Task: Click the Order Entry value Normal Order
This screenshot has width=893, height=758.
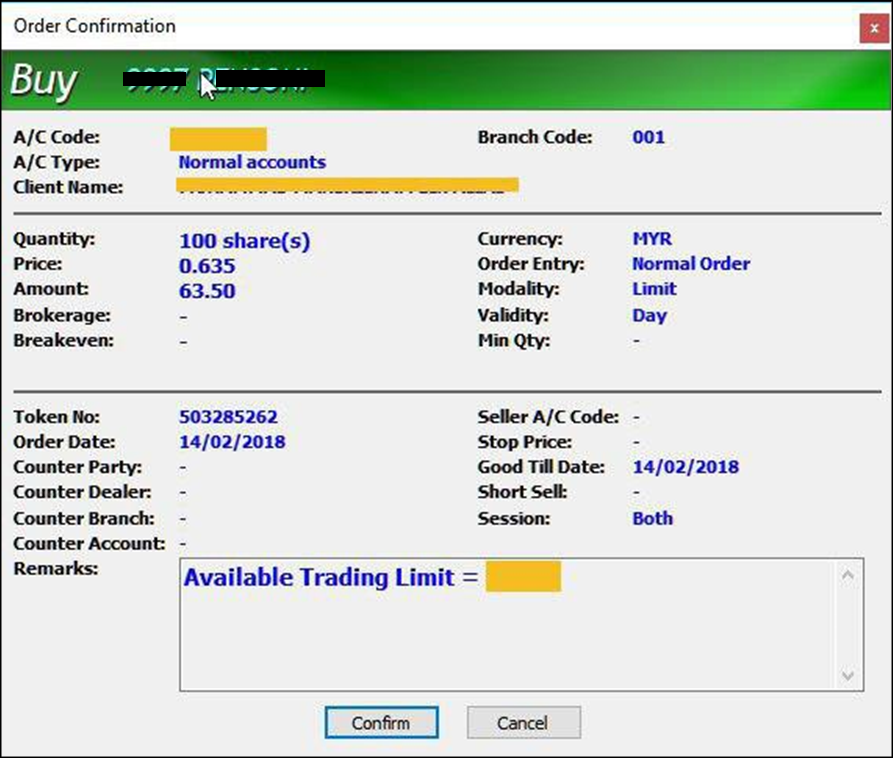Action: [690, 265]
